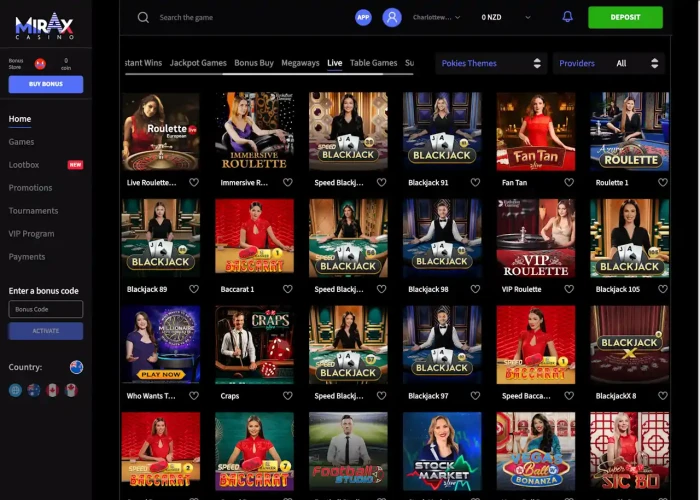
Task: Open Tournaments in sidebar
Action: coord(33,211)
